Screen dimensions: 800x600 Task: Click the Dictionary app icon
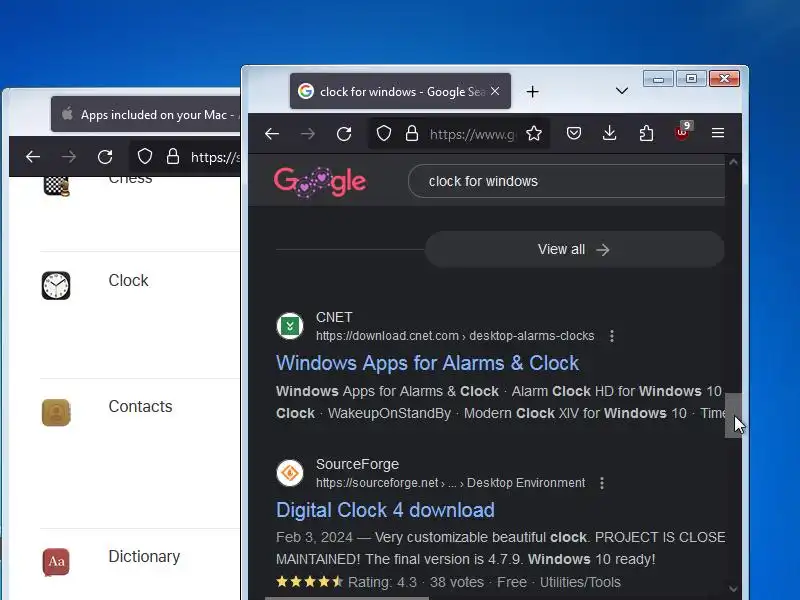tap(56, 562)
